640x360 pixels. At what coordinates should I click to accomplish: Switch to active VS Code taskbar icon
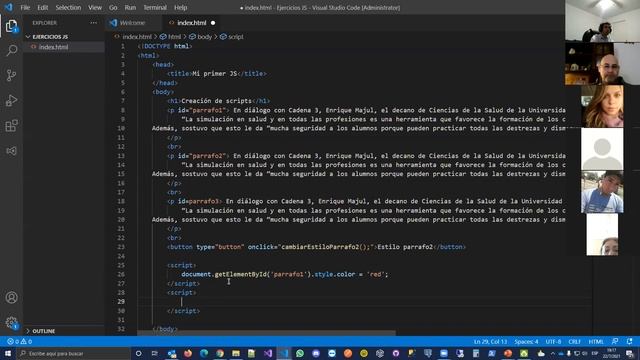click(284, 353)
